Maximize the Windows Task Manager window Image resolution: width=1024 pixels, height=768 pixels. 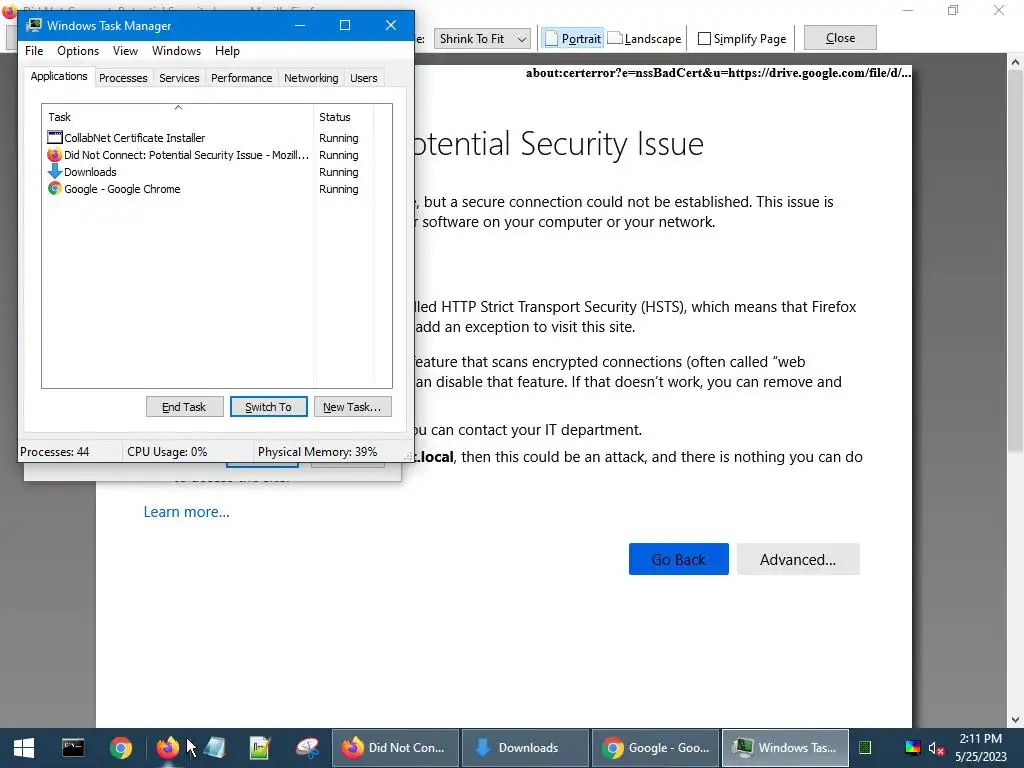[345, 25]
